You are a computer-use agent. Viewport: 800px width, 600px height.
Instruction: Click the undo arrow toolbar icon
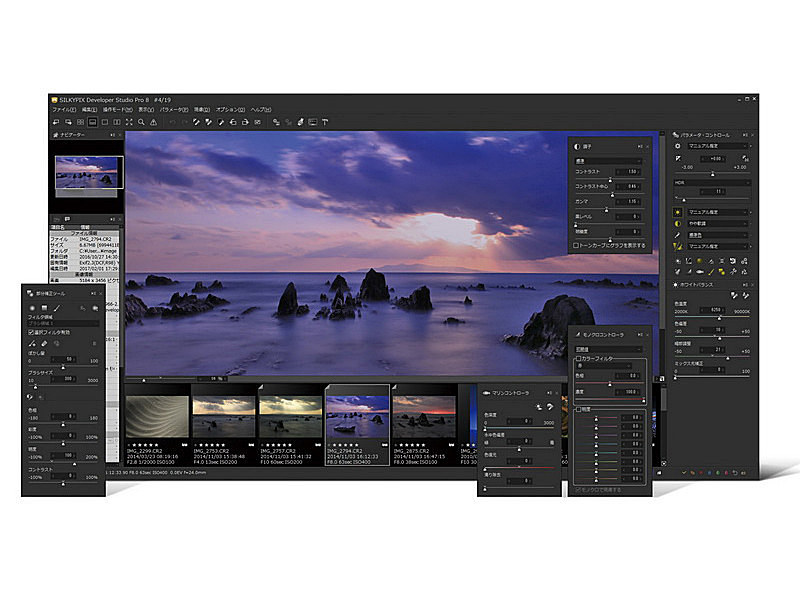(172, 122)
